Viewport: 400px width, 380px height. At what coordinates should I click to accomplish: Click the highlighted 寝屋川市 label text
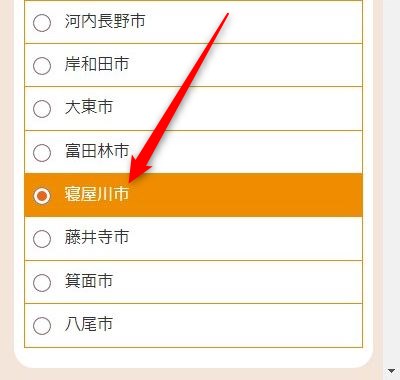coord(97,194)
